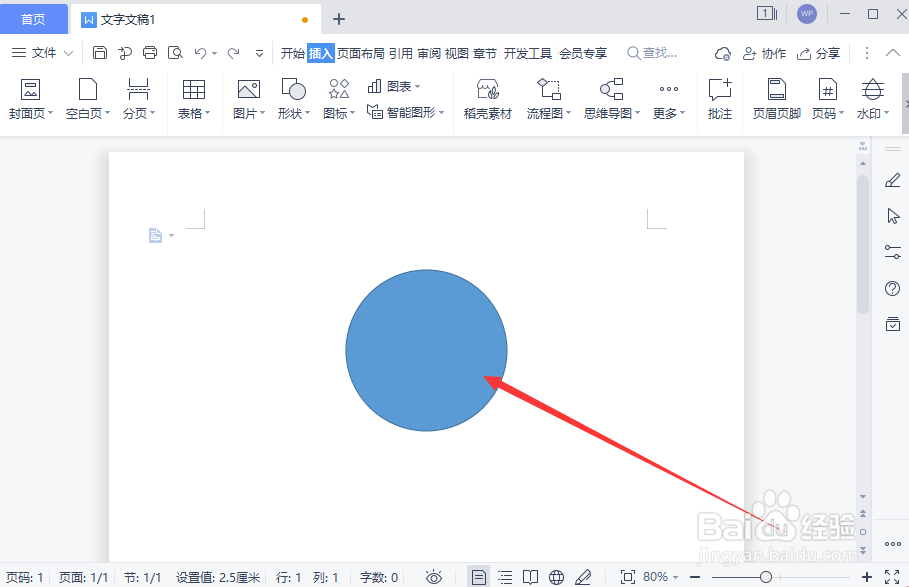Viewport: 909px width, 587px height.
Task: Open header and footer (页眉页脚)
Action: click(776, 99)
